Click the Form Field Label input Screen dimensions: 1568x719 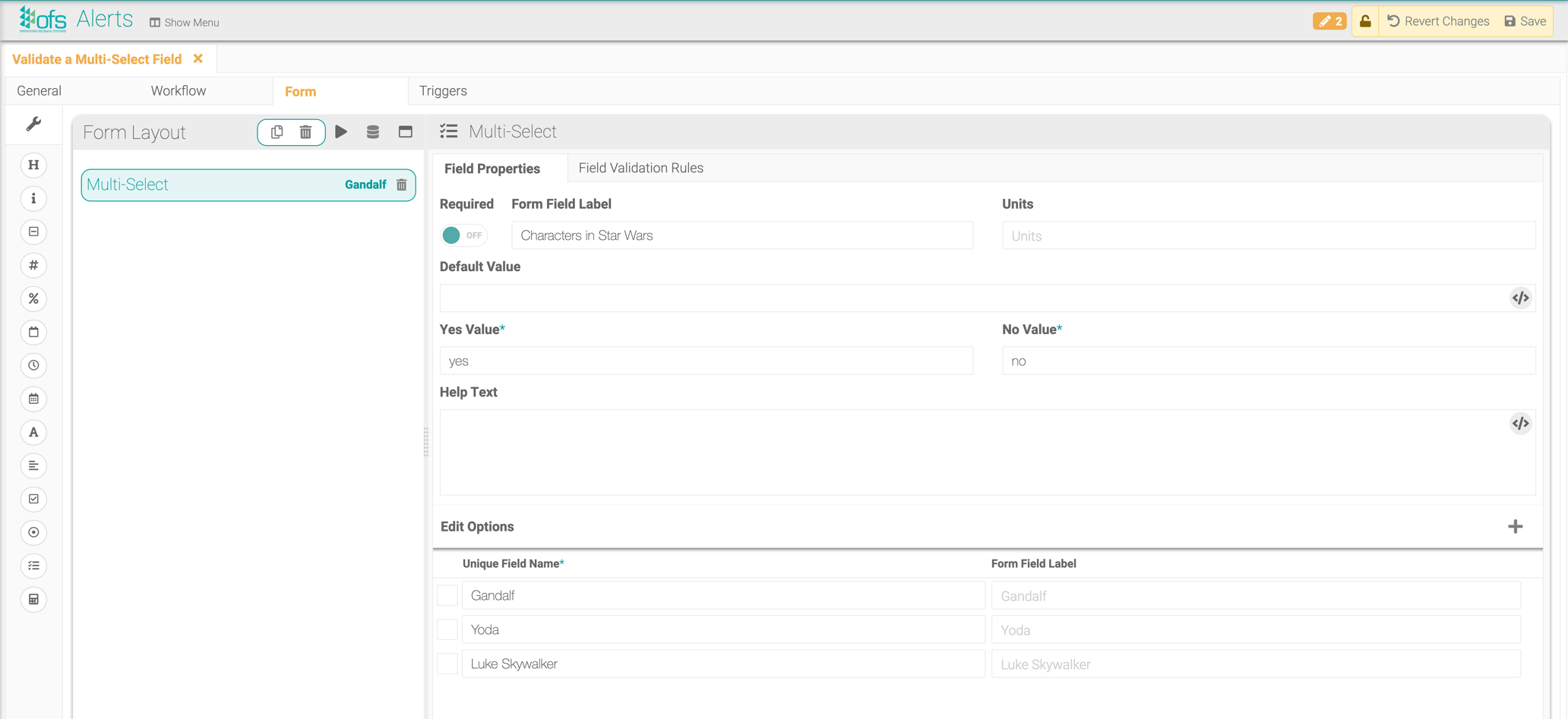coord(742,235)
